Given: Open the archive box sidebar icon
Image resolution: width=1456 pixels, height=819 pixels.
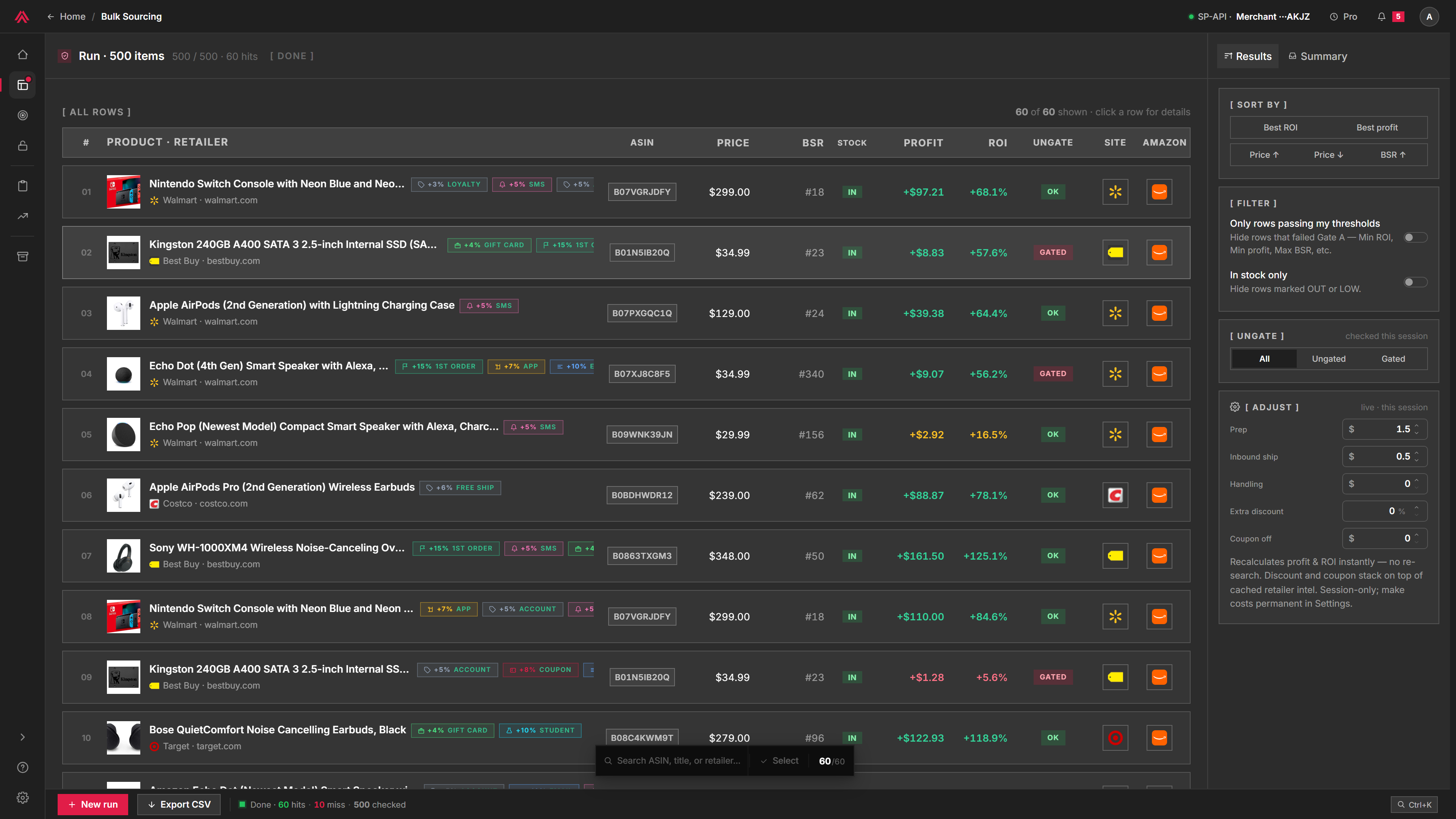Looking at the screenshot, I should click(23, 257).
